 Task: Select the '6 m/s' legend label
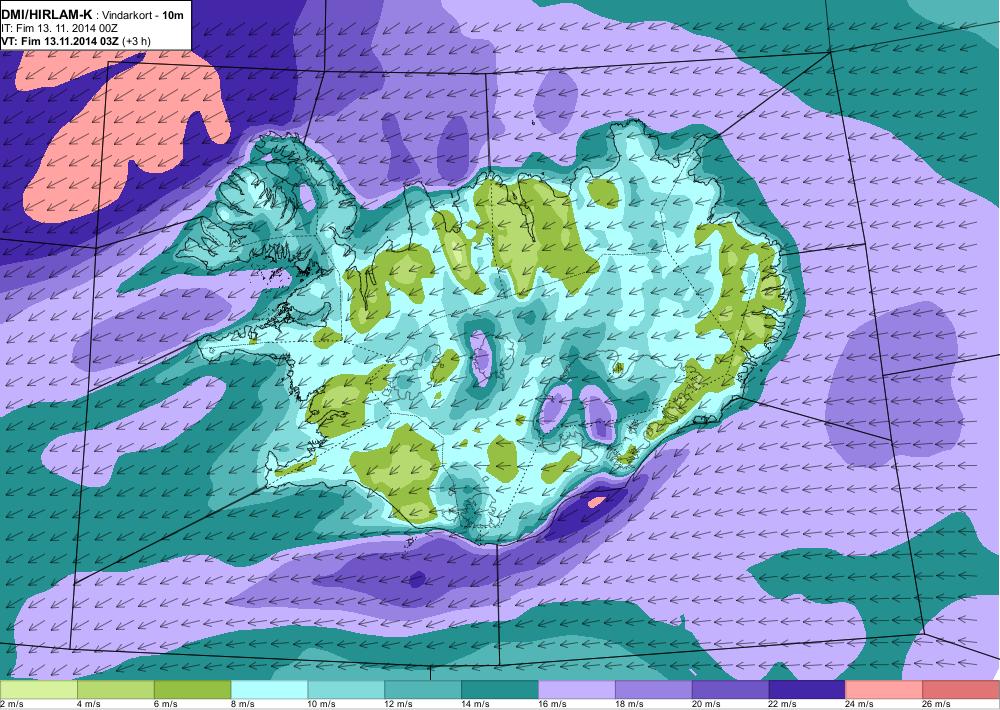tap(165, 704)
